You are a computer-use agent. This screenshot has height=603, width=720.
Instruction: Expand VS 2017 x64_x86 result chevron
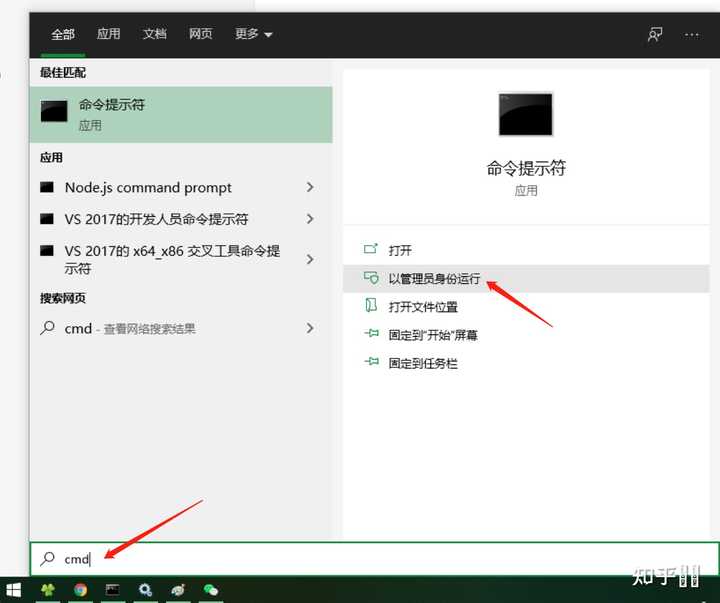coord(310,259)
